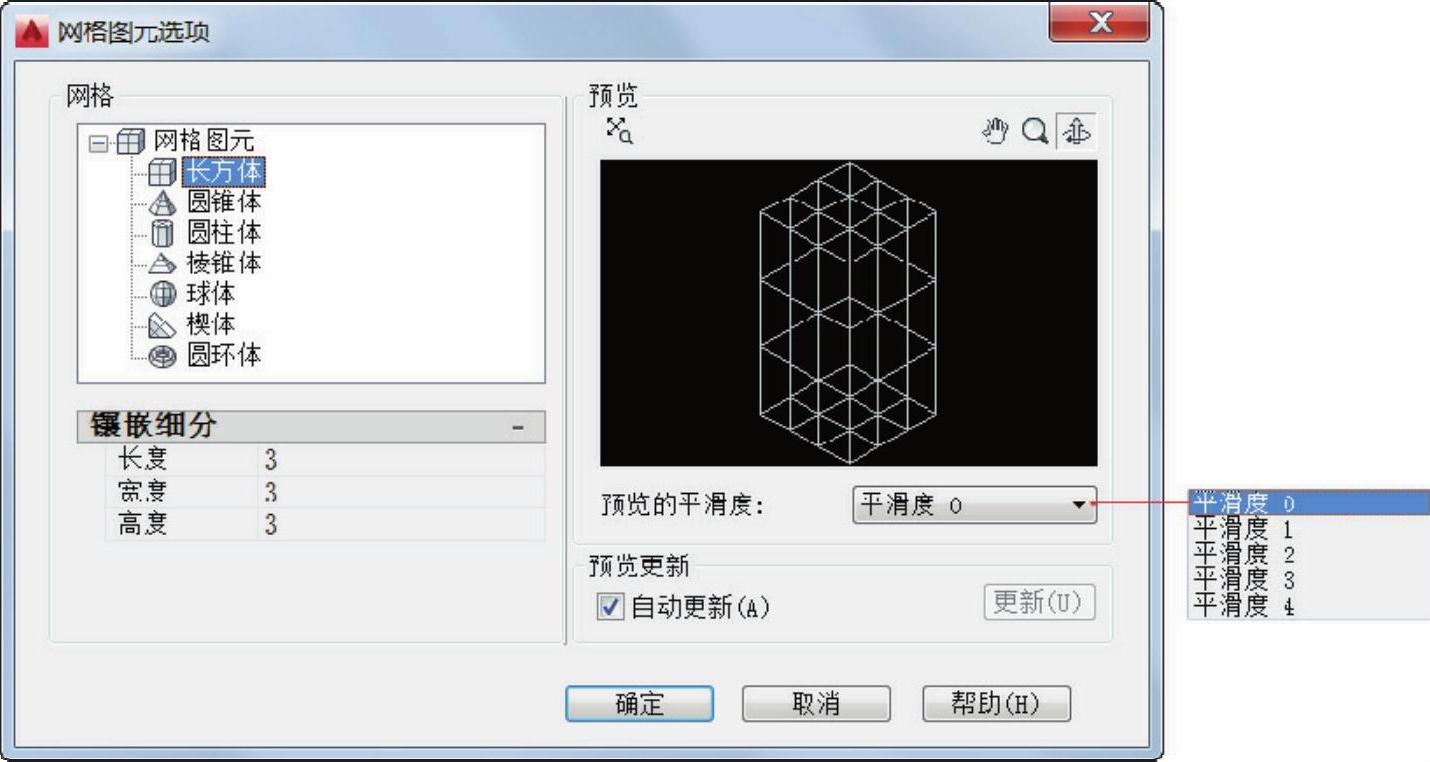Click the 帮助(H) button
This screenshot has height=762, width=1430.
click(x=996, y=704)
